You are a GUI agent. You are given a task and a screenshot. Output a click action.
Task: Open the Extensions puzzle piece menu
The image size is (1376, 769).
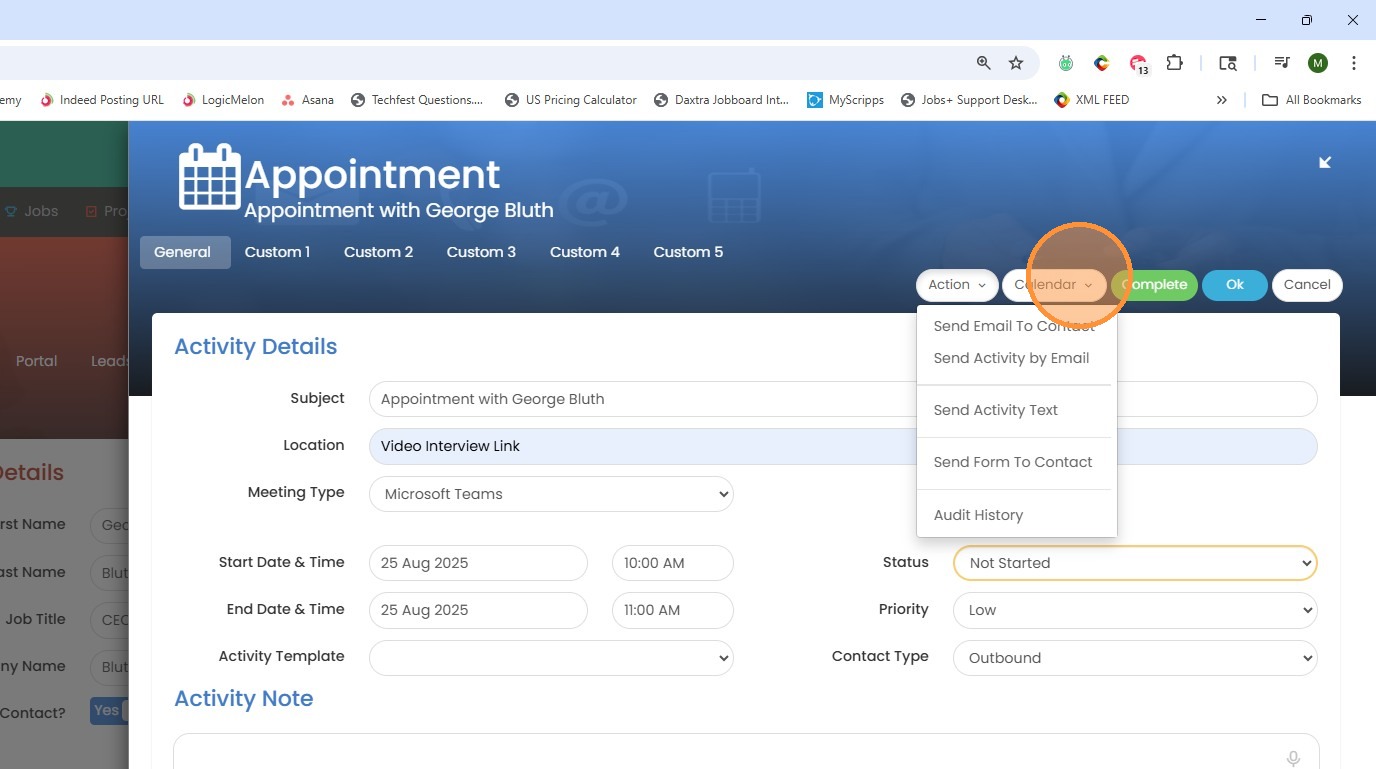(x=1175, y=63)
